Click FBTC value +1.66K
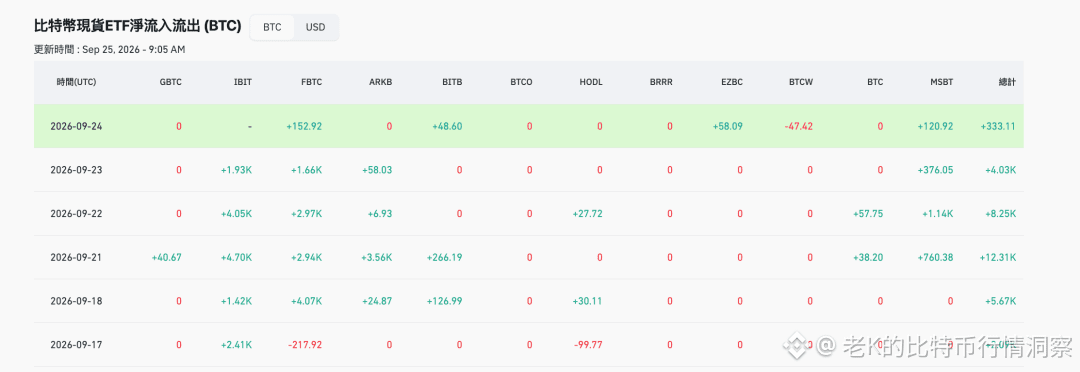The height and width of the screenshot is (372, 1080). [x=307, y=169]
